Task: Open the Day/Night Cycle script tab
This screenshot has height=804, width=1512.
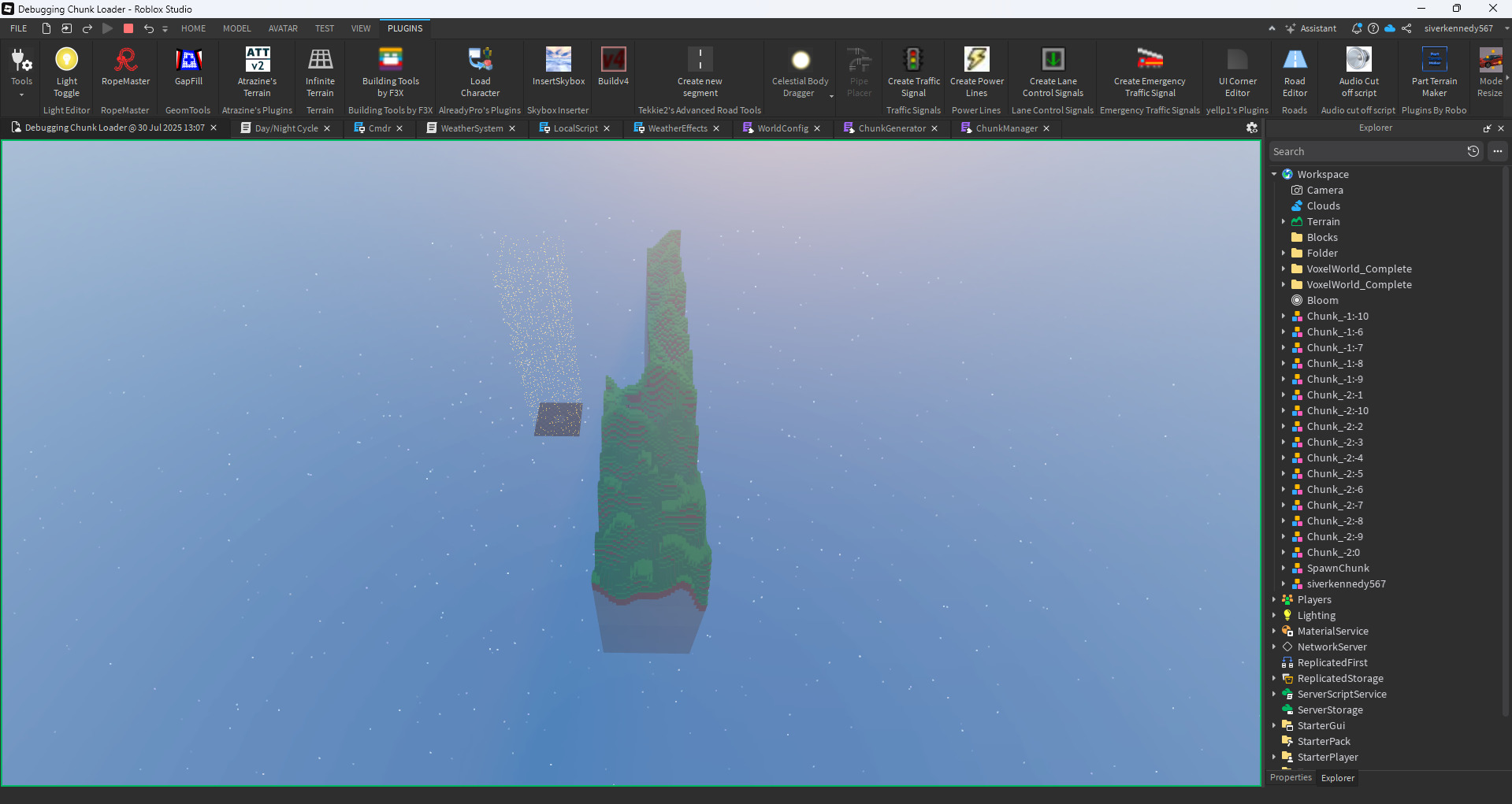Action: [286, 128]
